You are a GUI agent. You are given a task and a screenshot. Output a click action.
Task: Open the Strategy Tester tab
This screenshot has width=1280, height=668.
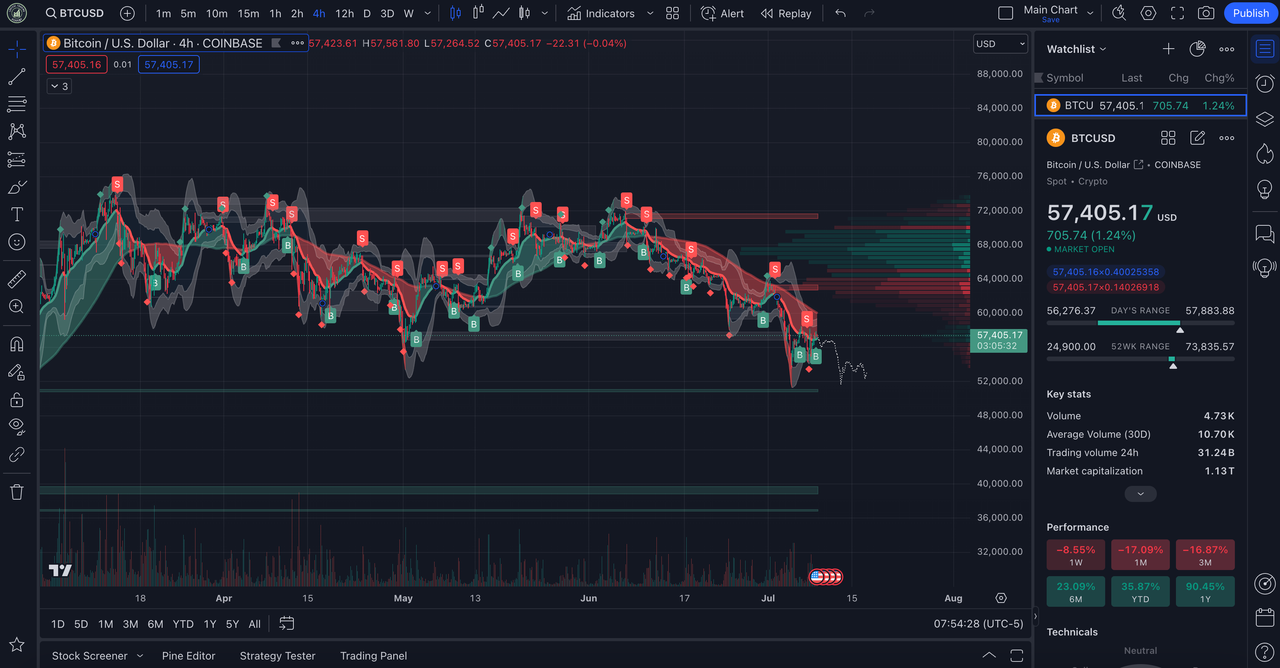pyautogui.click(x=277, y=656)
